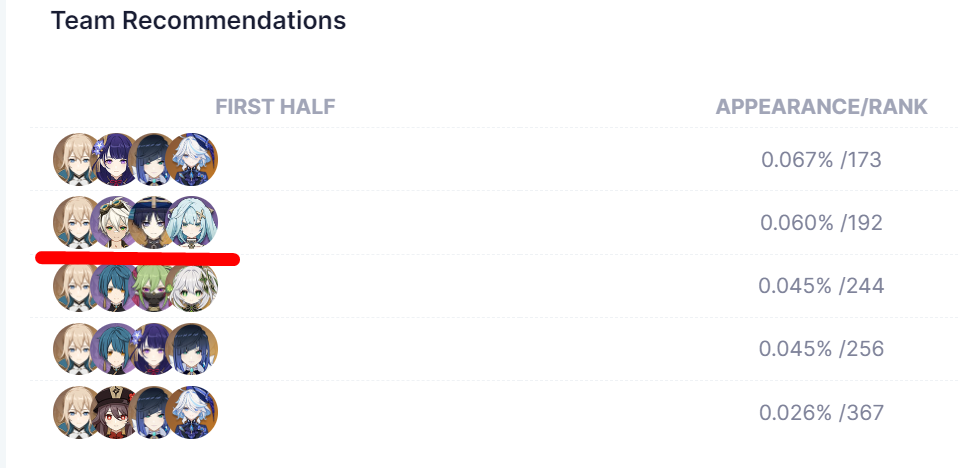Click the Team Recommendations heading

pos(198,20)
